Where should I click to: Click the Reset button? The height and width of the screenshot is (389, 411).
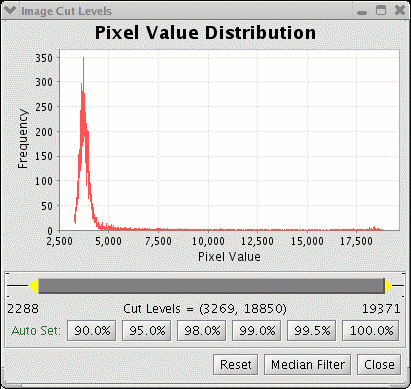236,364
